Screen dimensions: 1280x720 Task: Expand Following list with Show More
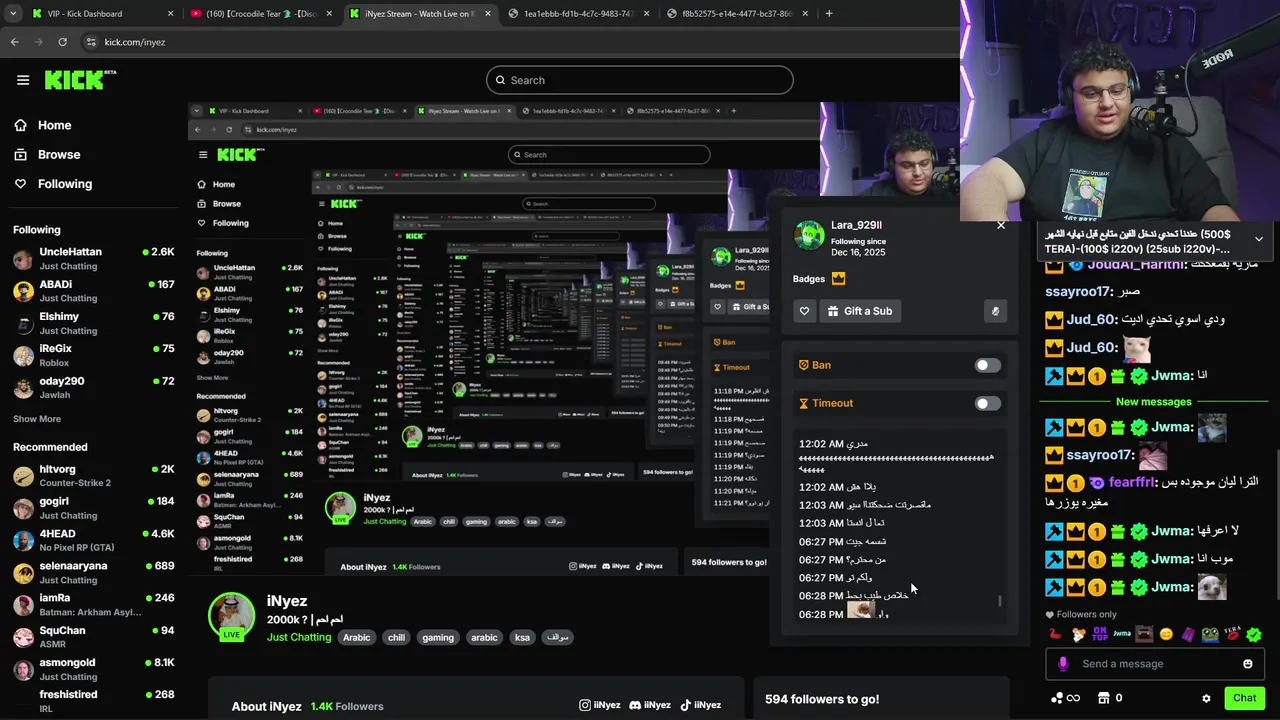pos(37,419)
